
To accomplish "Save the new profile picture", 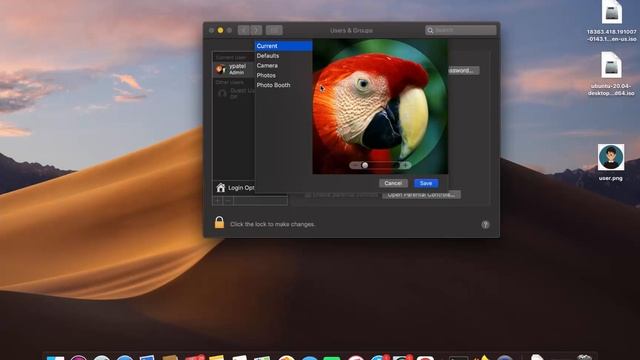I will [426, 183].
